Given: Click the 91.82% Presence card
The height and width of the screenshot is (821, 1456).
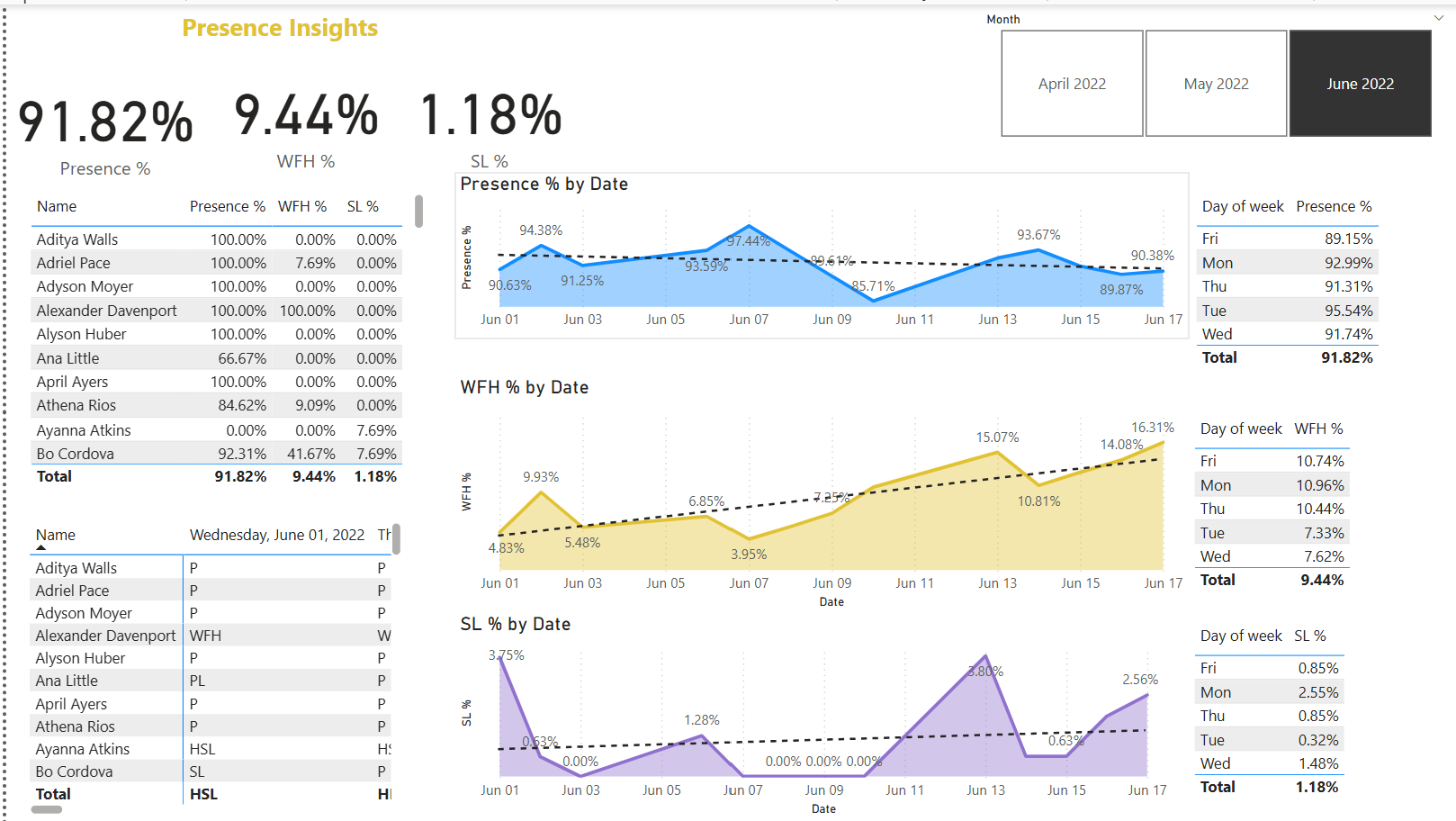Looking at the screenshot, I should (105, 122).
